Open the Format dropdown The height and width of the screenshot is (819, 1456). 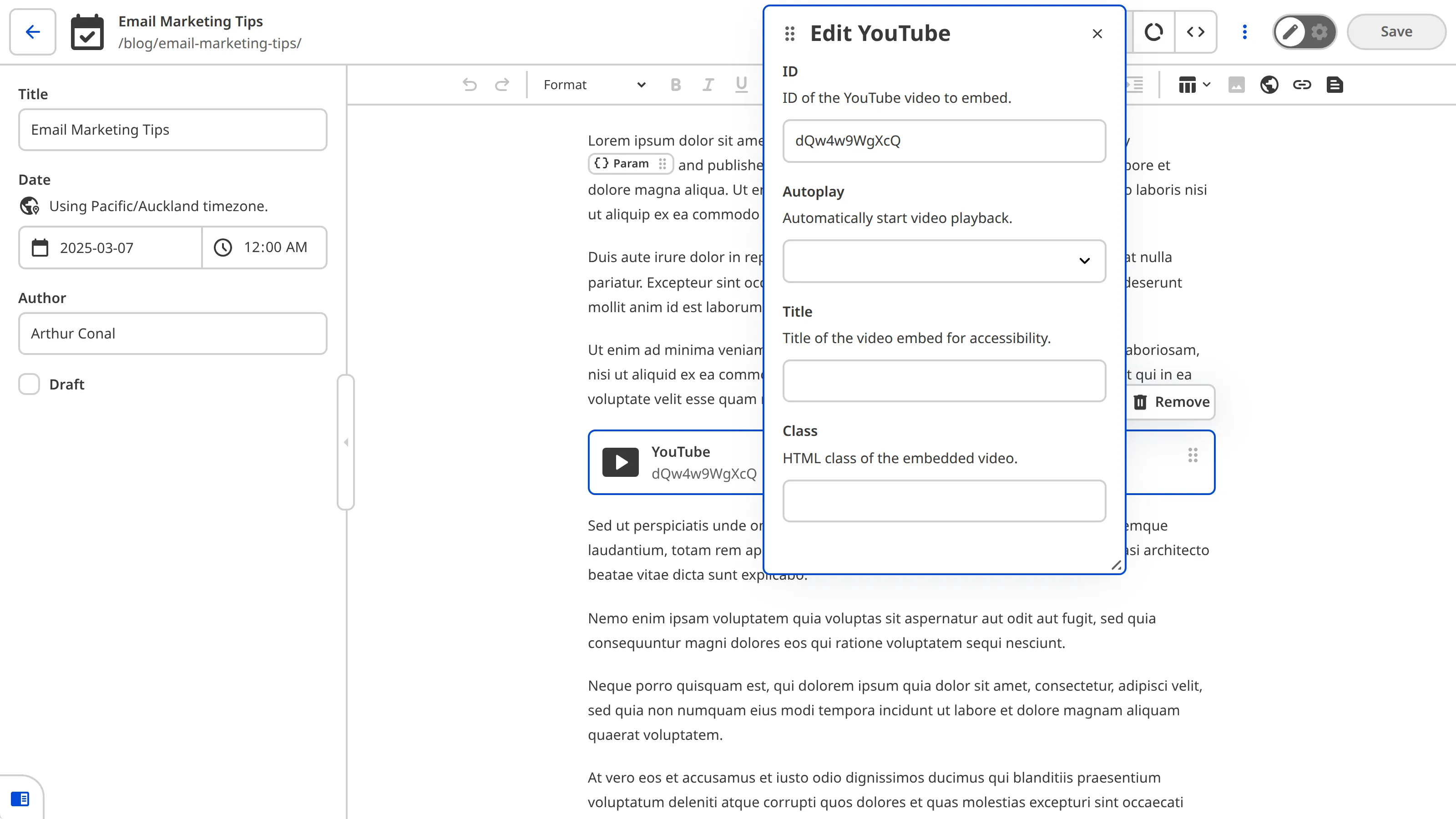point(591,85)
